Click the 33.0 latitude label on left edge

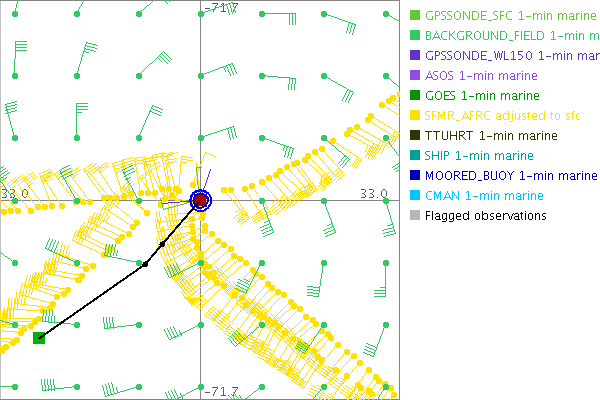click(x=14, y=193)
